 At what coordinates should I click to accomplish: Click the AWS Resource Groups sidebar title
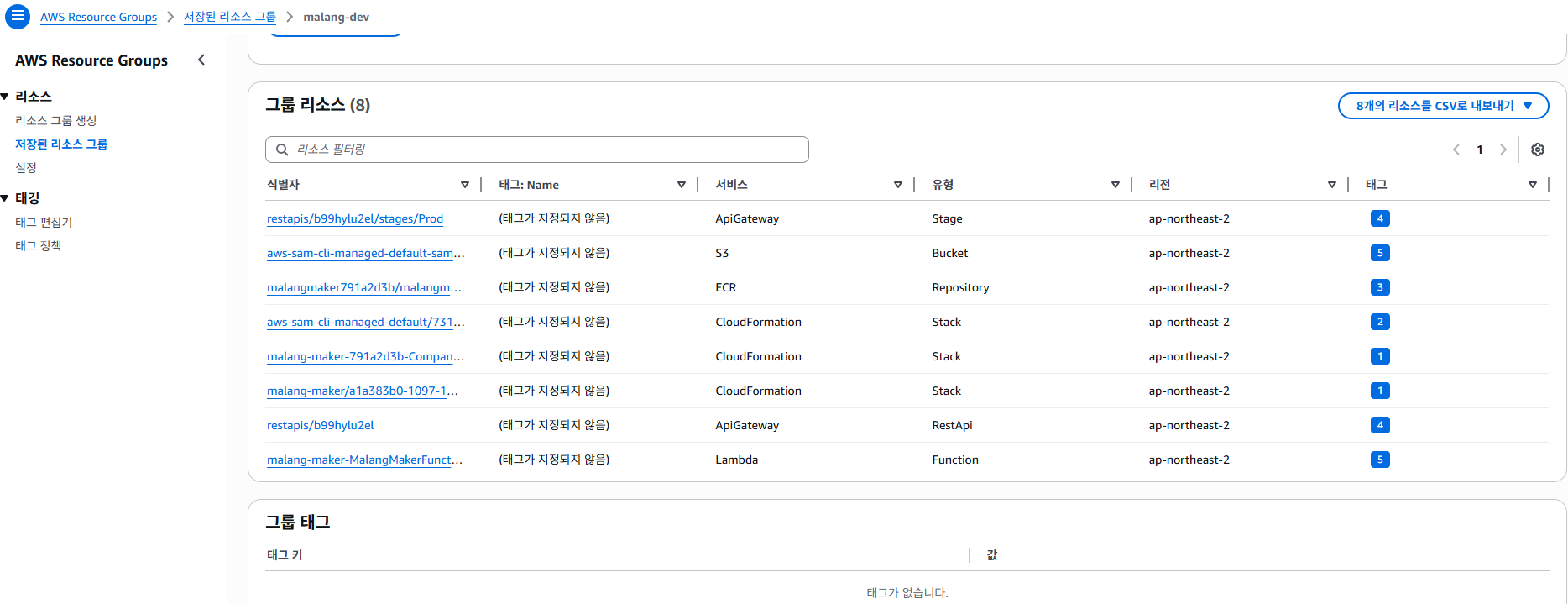click(x=91, y=60)
